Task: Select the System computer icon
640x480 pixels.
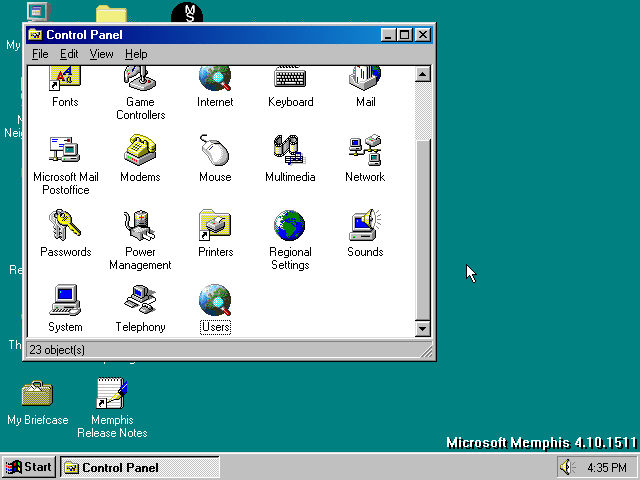Action: 65,300
